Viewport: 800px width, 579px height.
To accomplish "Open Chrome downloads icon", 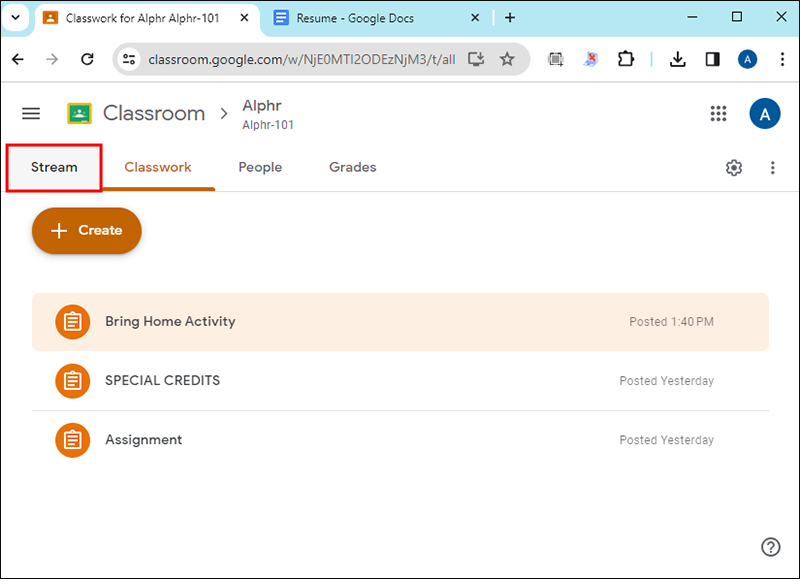I will pyautogui.click(x=678, y=60).
